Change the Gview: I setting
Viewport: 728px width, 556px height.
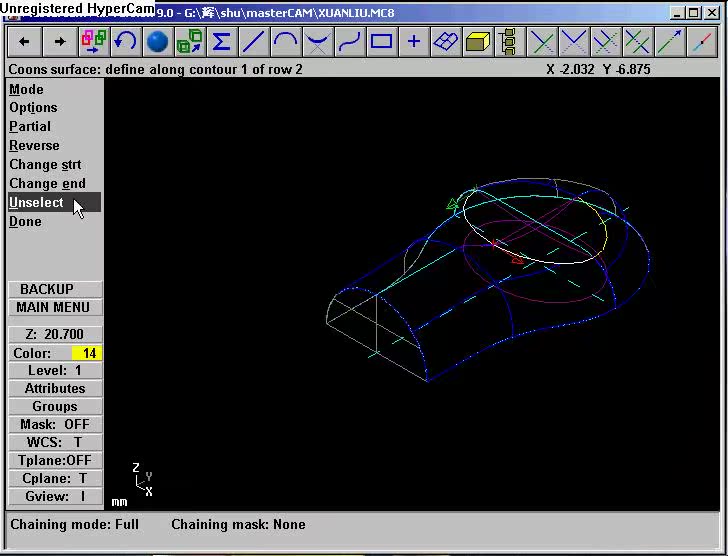[55, 496]
